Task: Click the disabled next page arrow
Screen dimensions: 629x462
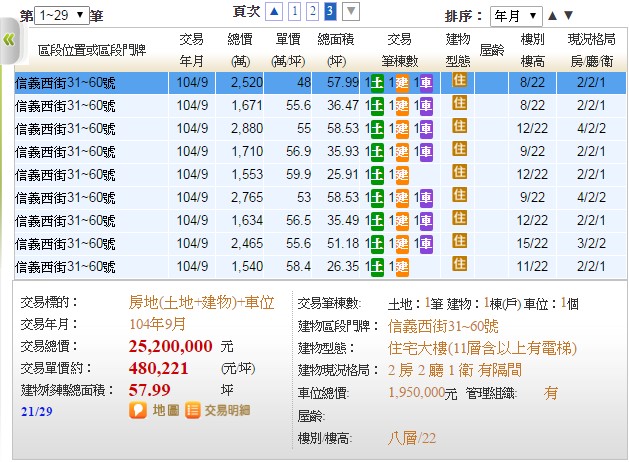Action: pyautogui.click(x=351, y=11)
